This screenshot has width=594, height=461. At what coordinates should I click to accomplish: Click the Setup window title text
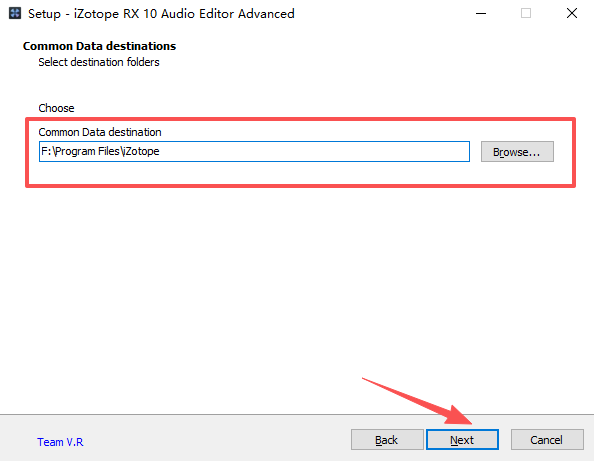click(161, 14)
